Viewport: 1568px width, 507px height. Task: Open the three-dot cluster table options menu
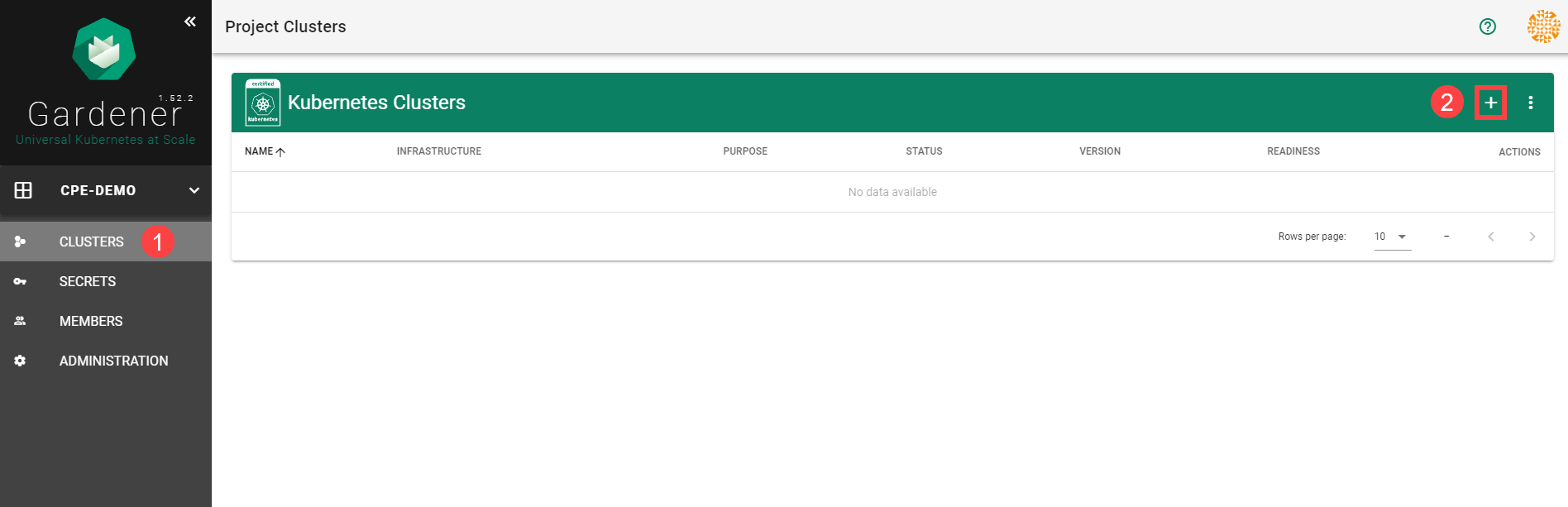(x=1531, y=103)
